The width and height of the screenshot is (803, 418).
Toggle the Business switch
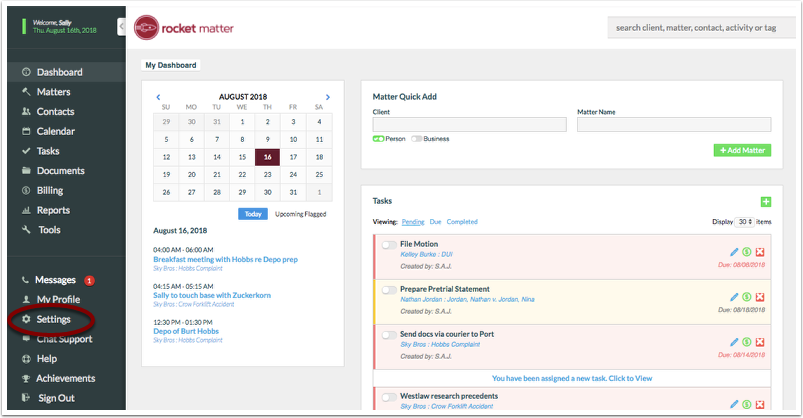point(416,139)
